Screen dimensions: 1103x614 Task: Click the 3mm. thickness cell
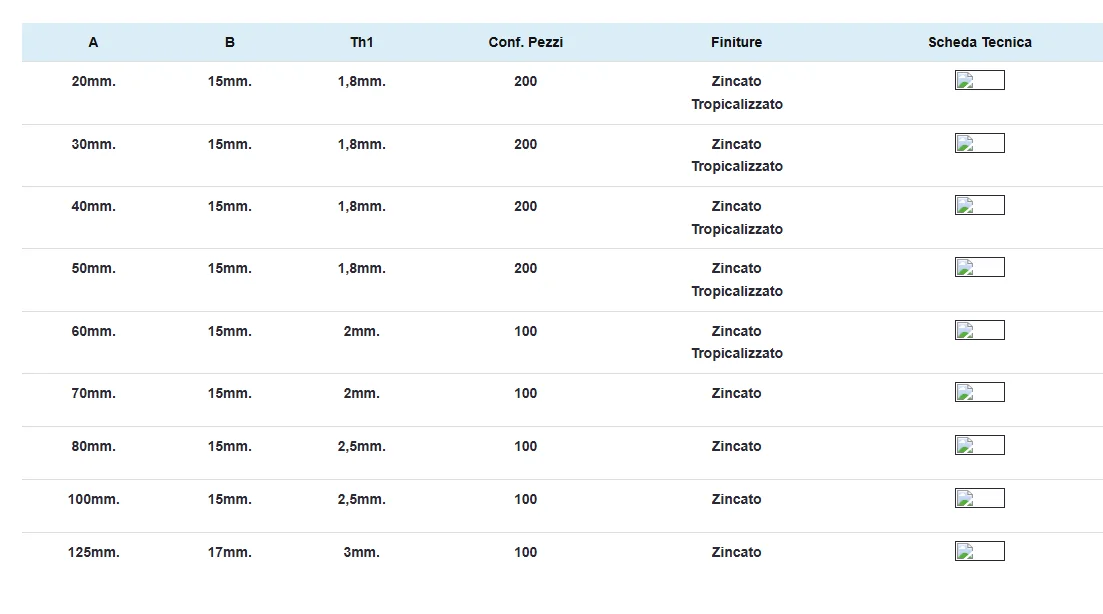[361, 552]
